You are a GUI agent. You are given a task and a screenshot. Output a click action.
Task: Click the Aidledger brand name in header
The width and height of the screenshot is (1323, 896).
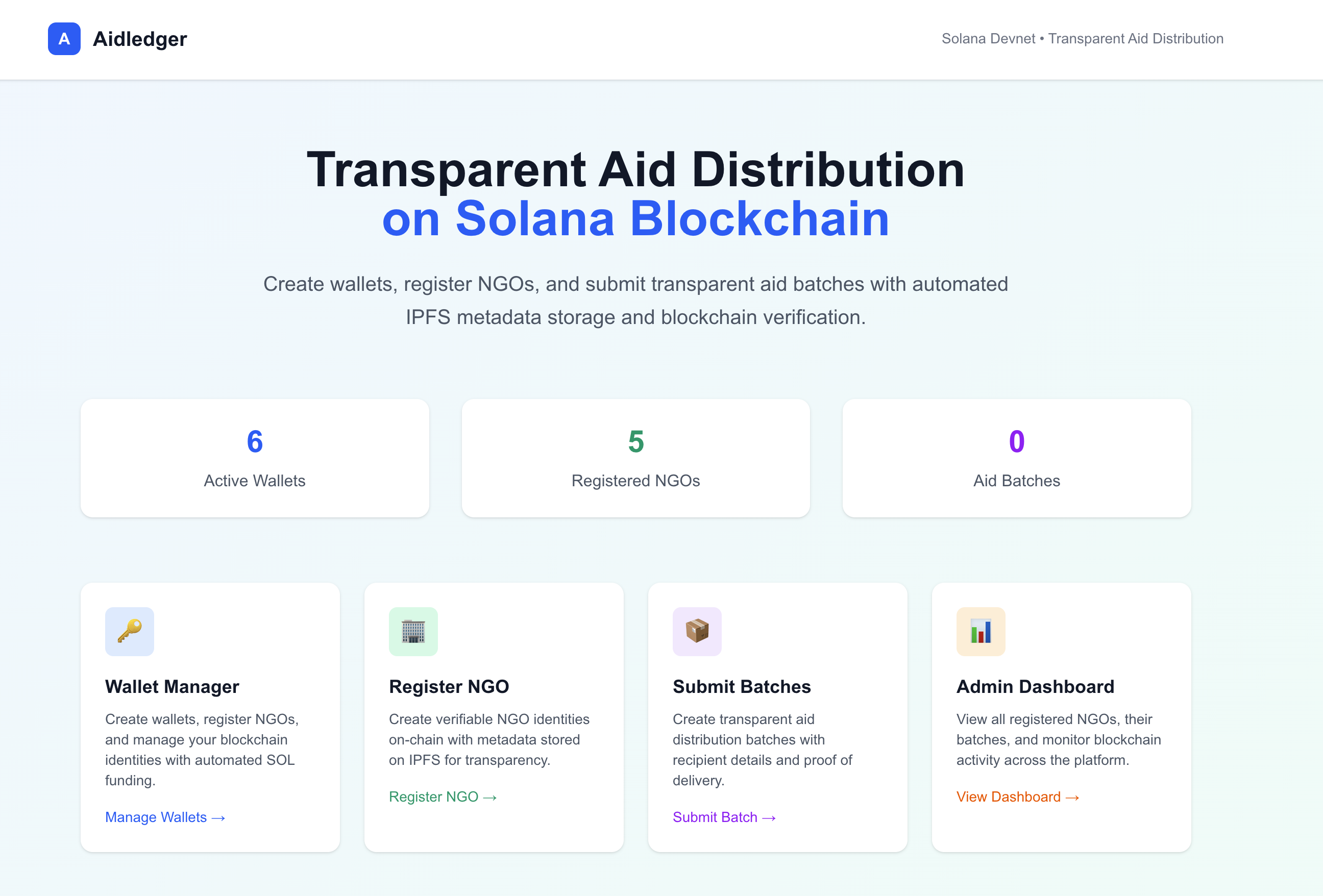tap(139, 39)
